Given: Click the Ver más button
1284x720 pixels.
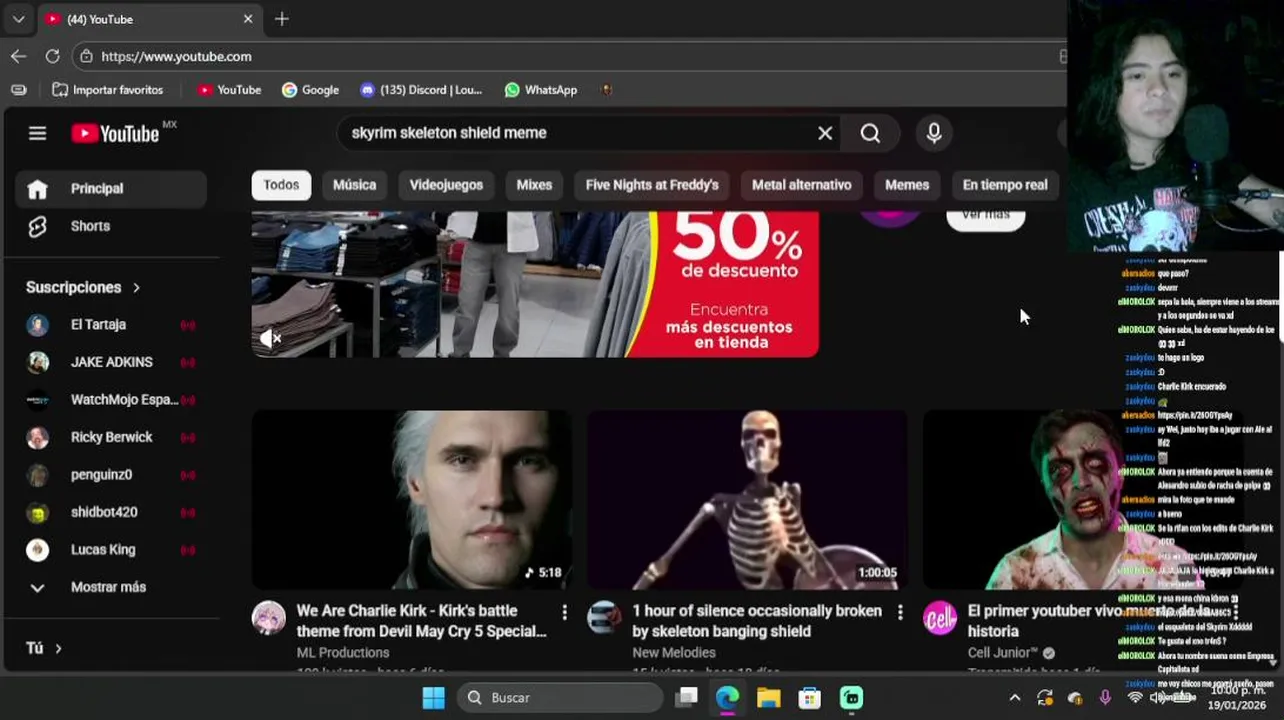Looking at the screenshot, I should point(985,216).
